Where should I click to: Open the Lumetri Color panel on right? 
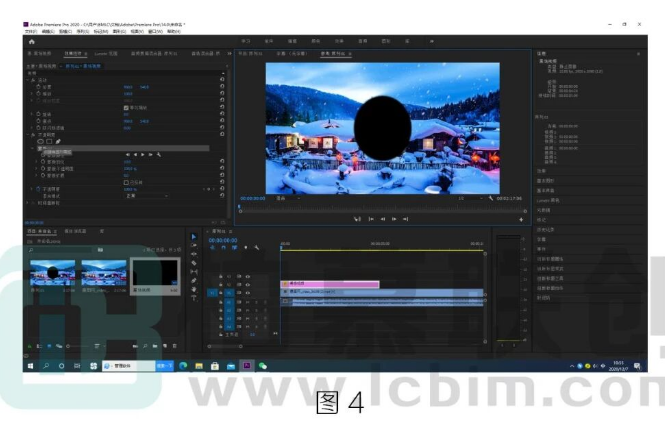[548, 200]
